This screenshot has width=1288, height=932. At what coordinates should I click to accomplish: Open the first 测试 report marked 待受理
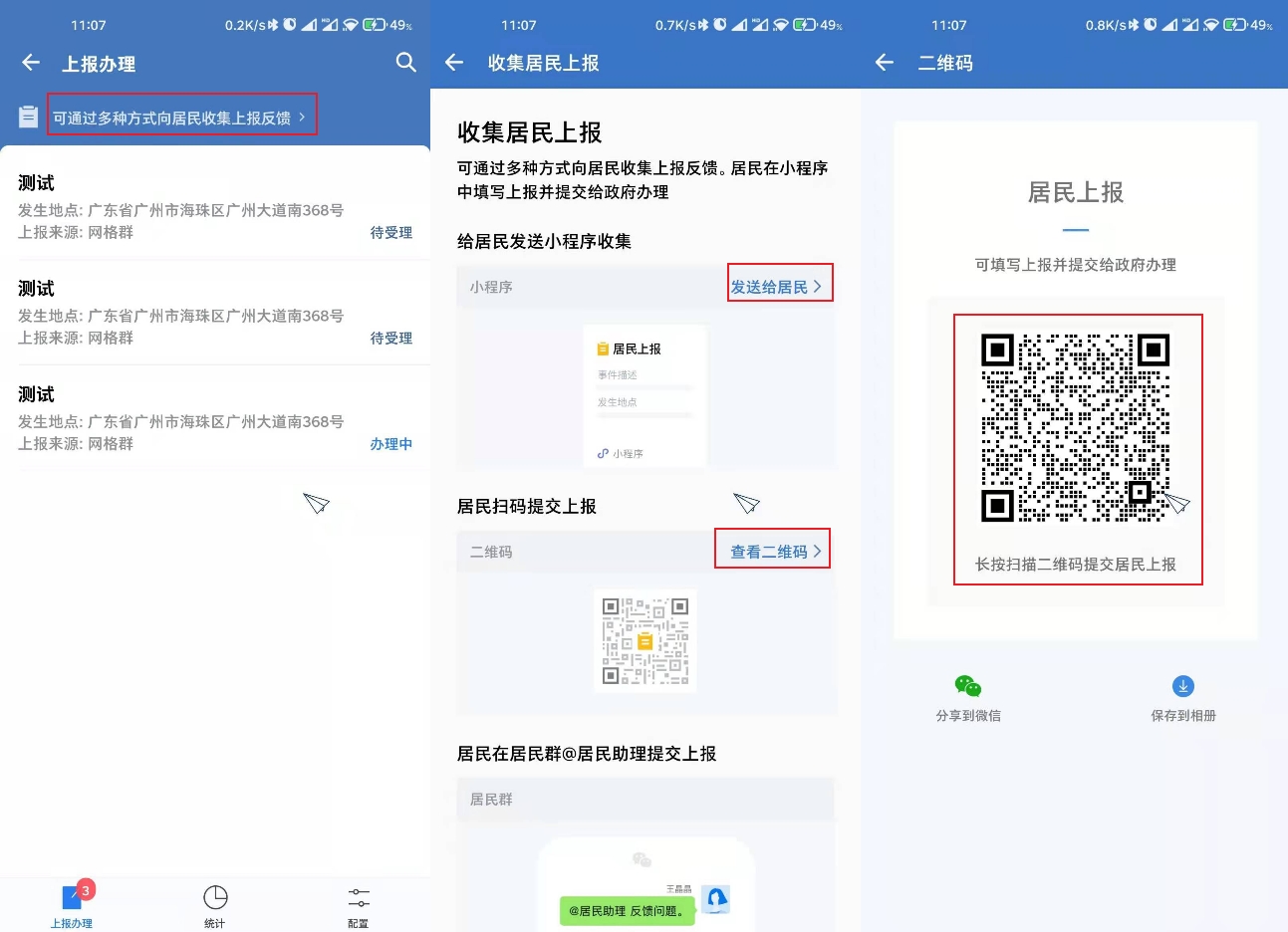[214, 207]
